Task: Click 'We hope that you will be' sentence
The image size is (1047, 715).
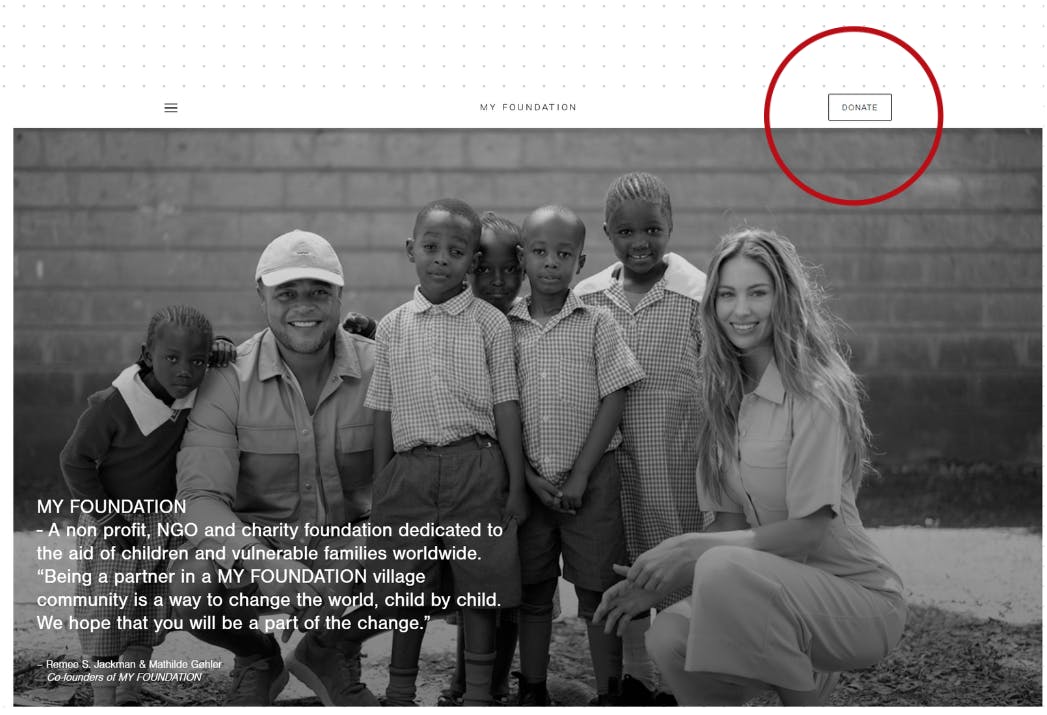Action: pyautogui.click(x=234, y=623)
